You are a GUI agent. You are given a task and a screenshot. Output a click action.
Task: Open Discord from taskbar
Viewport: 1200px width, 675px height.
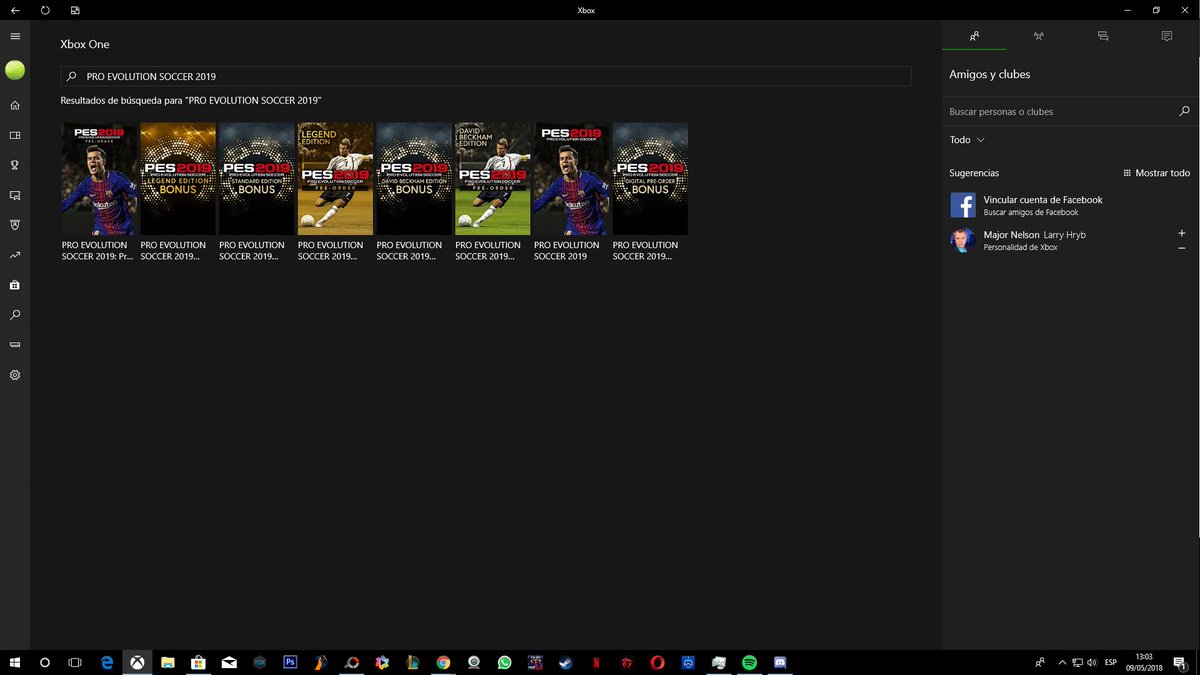pyautogui.click(x=780, y=662)
